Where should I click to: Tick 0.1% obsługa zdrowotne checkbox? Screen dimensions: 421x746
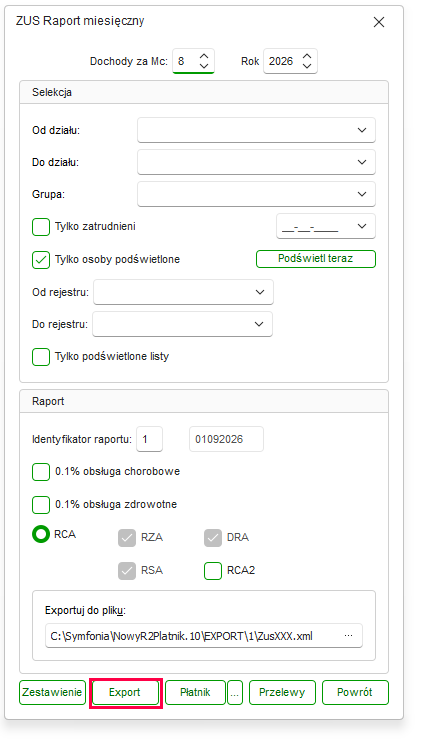tap(41, 505)
